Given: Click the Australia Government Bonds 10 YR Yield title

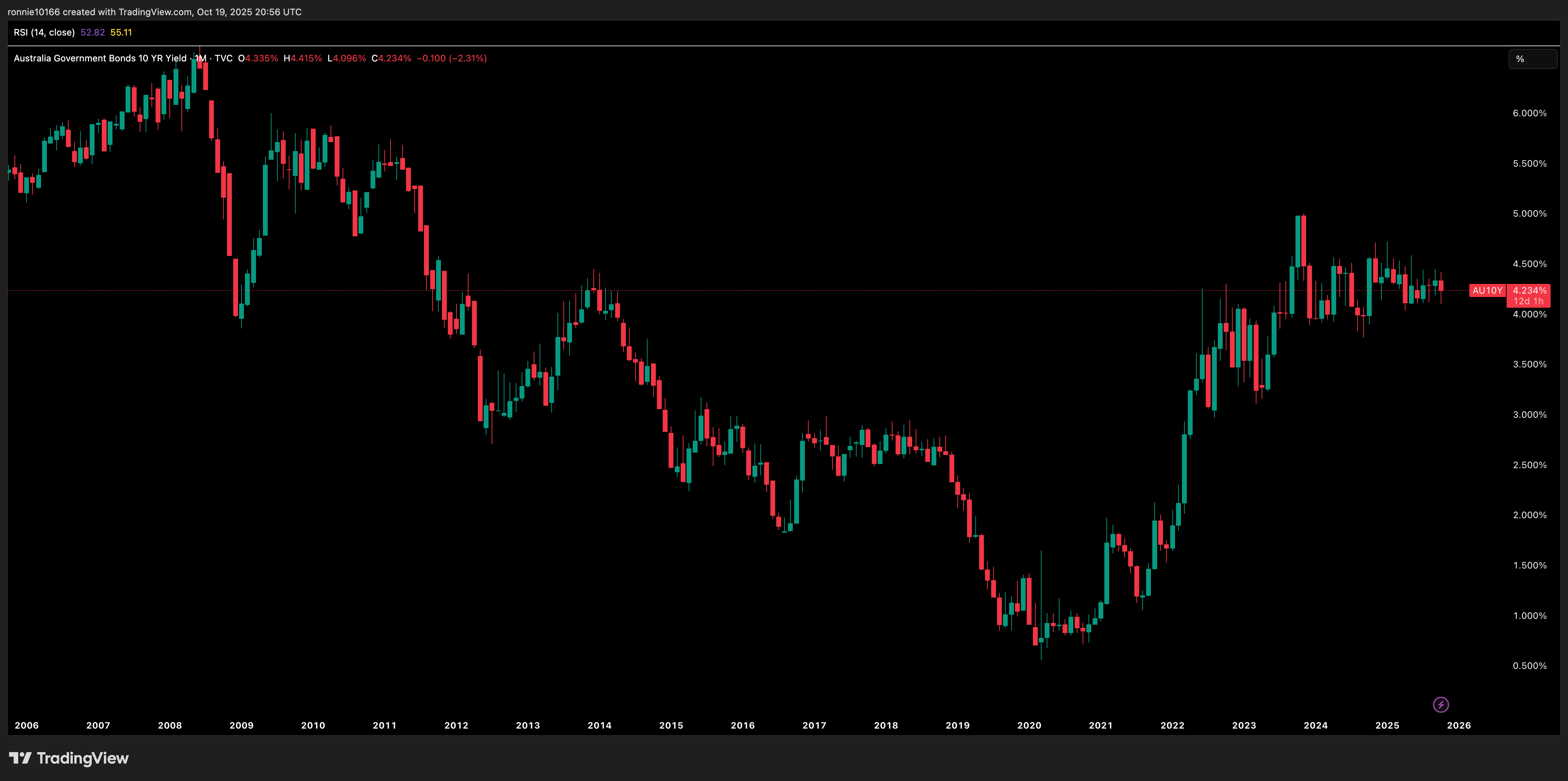Looking at the screenshot, I should 100,58.
